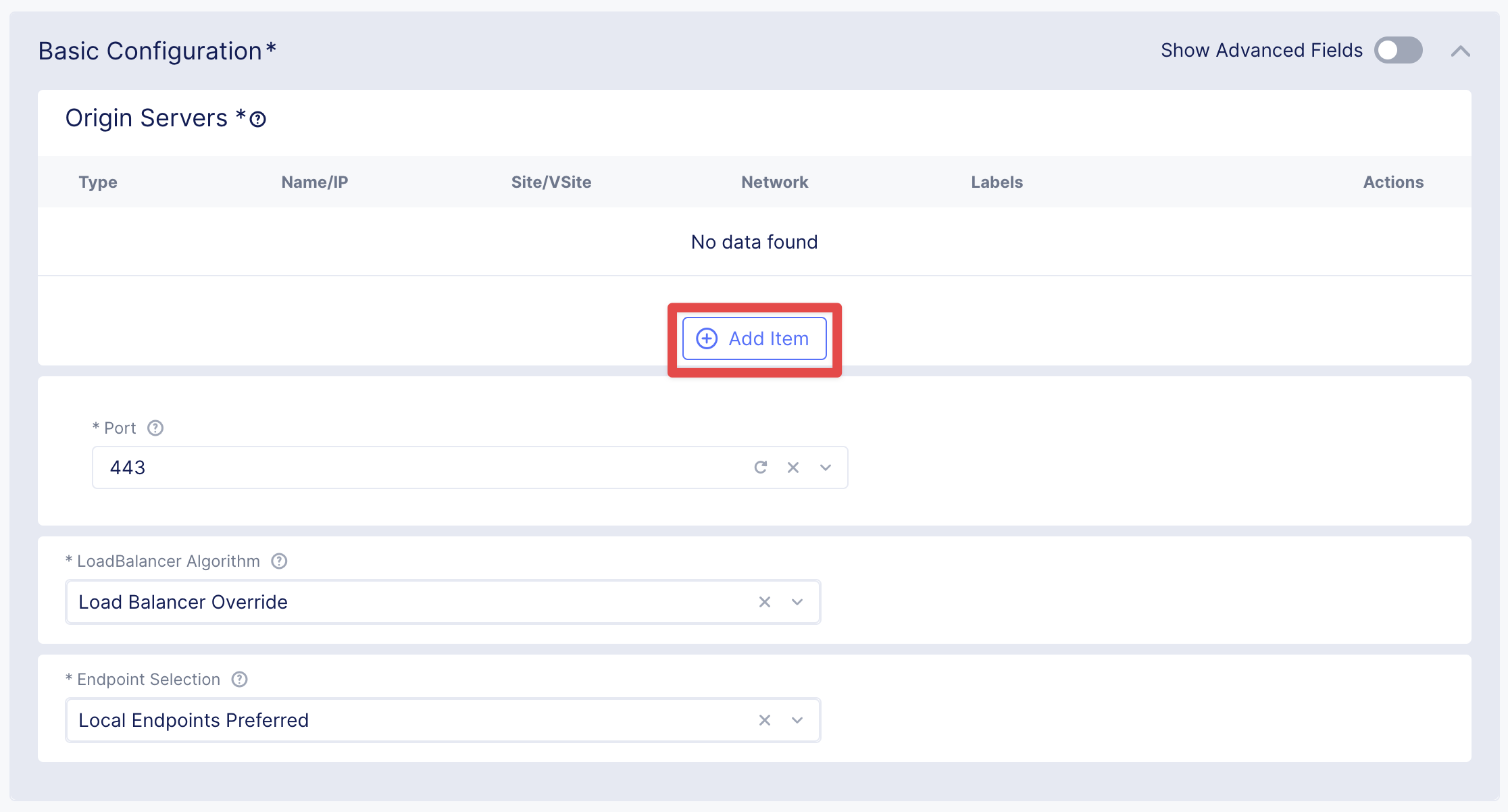1508x812 pixels.
Task: Click the Endpoint Selection help icon
Action: (x=239, y=680)
